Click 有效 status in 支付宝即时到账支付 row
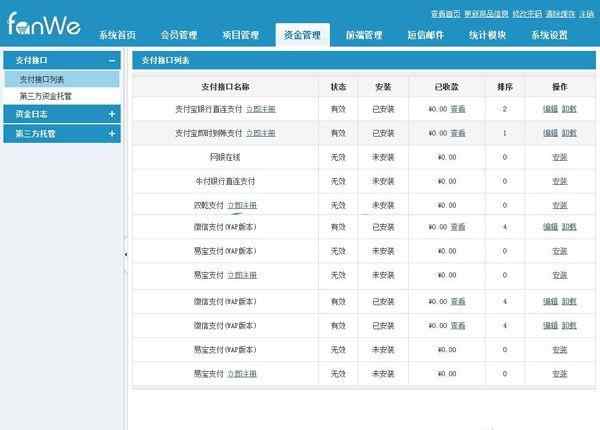600x430 pixels. [338, 133]
